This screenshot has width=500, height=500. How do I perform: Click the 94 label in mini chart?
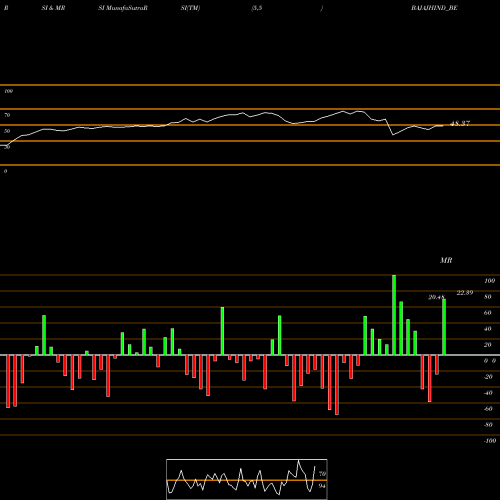click(x=322, y=486)
